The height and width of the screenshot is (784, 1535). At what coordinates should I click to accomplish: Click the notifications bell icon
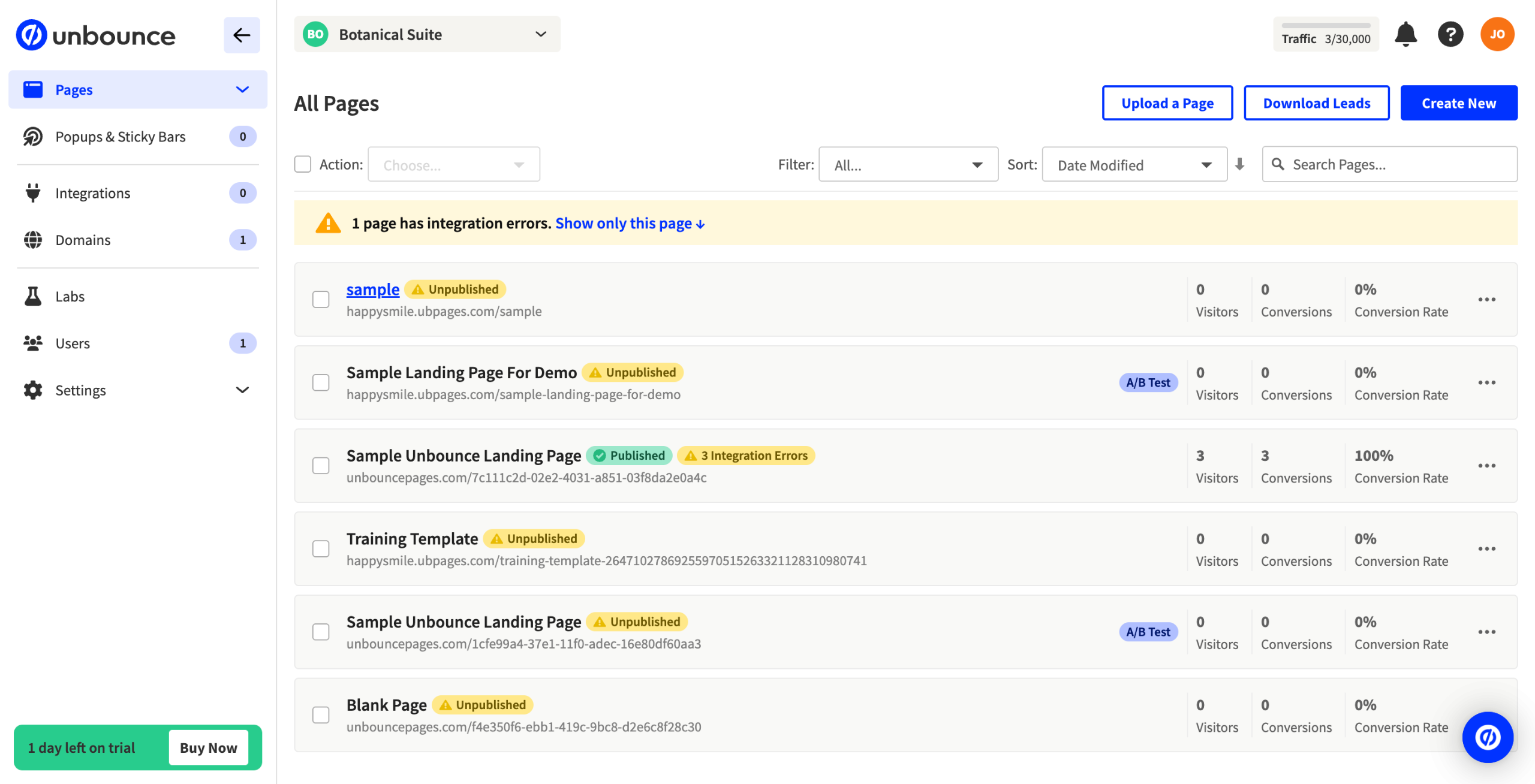1405,35
